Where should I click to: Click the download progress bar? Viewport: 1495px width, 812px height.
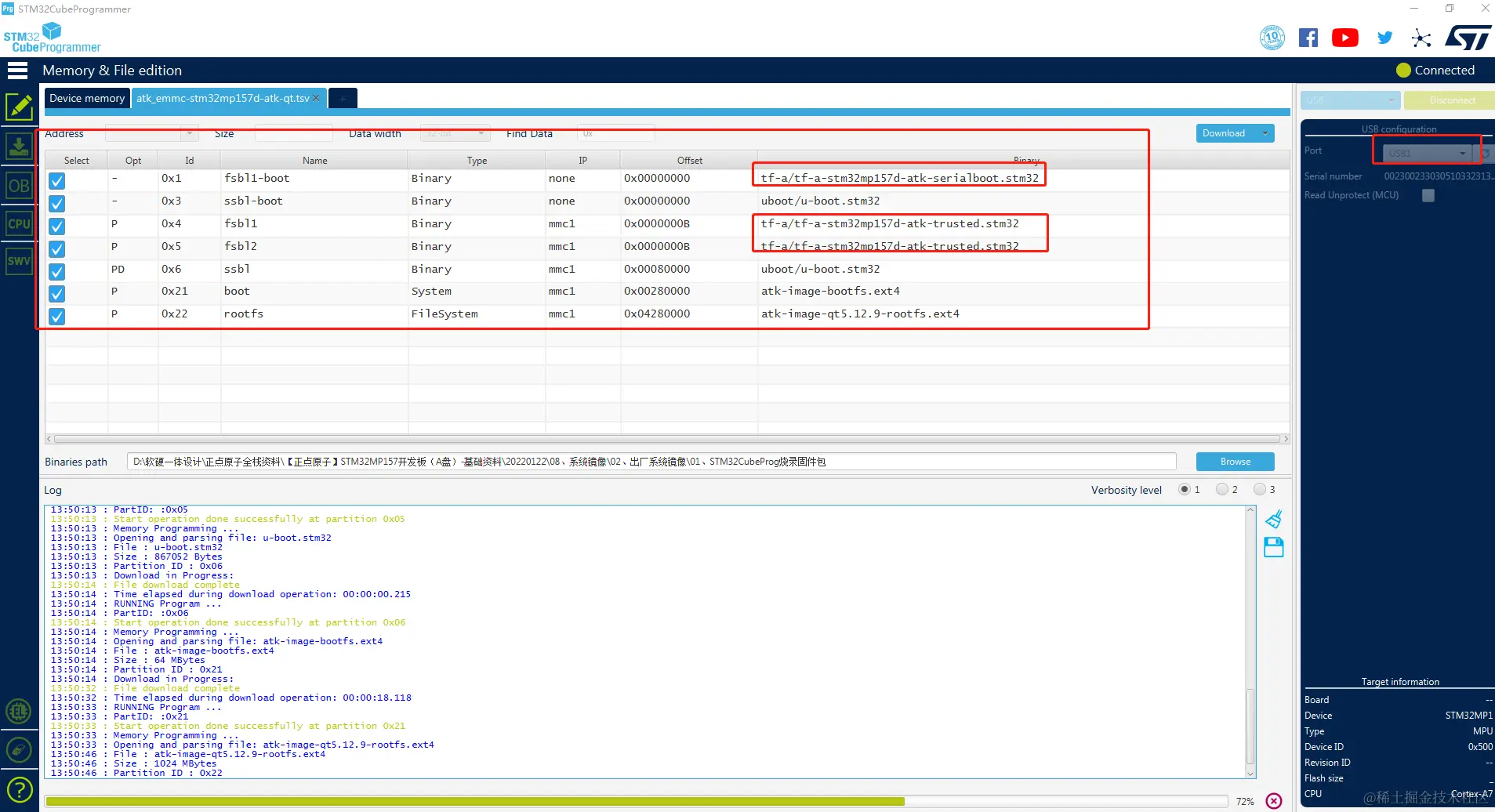click(636, 801)
